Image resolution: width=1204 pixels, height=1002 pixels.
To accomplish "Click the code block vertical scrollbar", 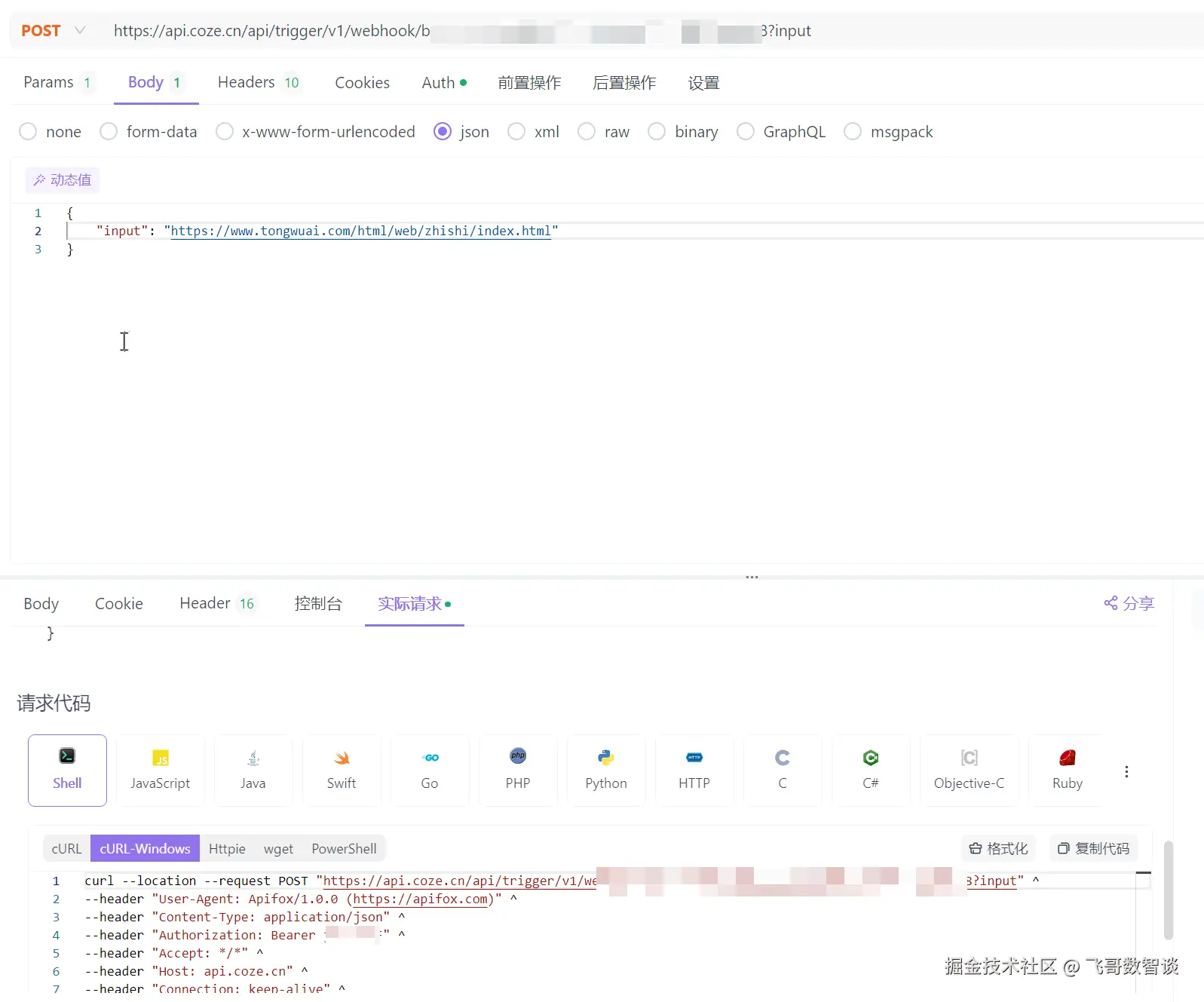I will pyautogui.click(x=1169, y=890).
